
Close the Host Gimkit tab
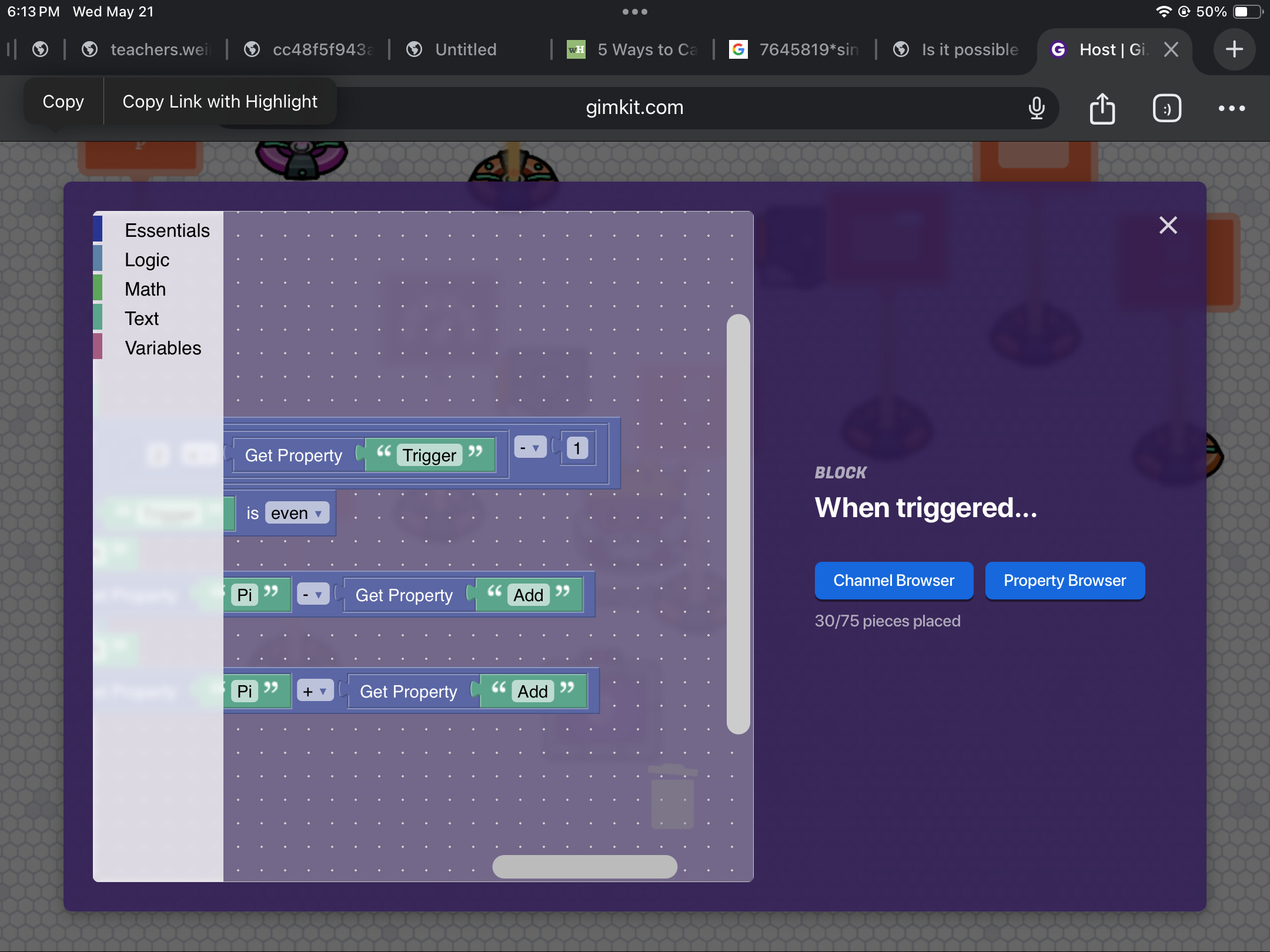[1171, 49]
